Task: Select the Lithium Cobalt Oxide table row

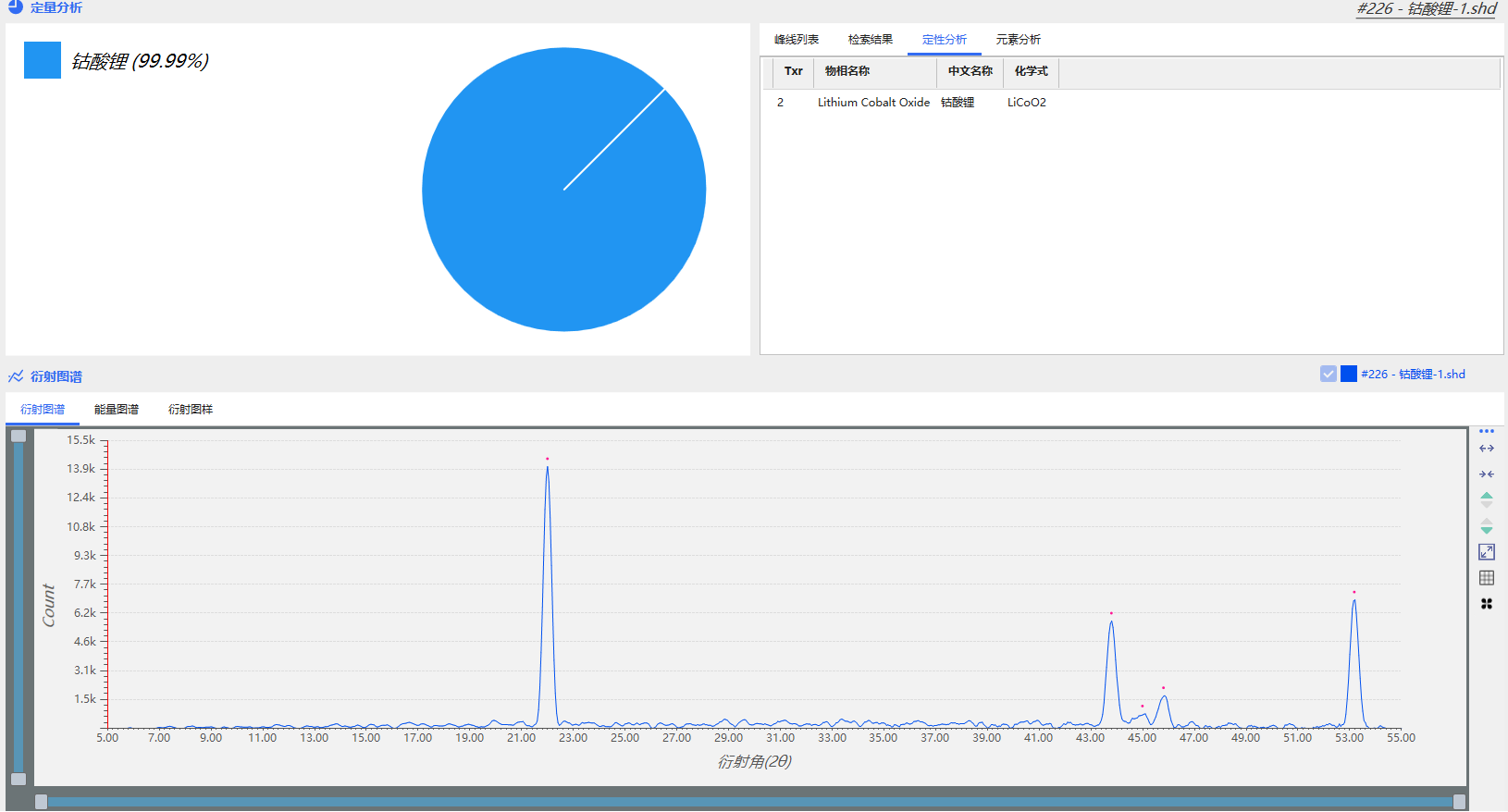Action: click(873, 103)
